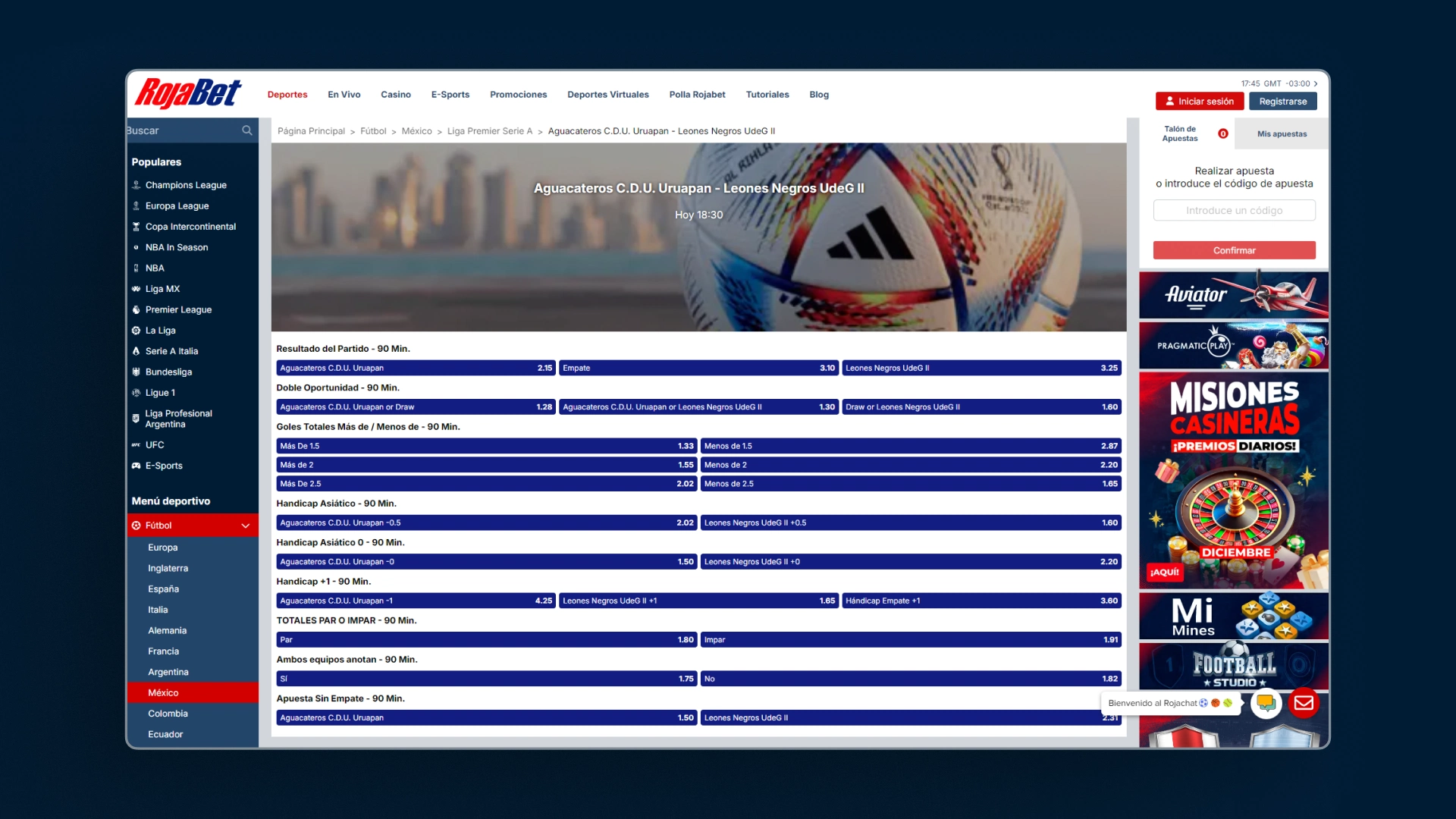Click the bet slip counter badge
This screenshot has width=1456, height=819.
[x=1223, y=133]
